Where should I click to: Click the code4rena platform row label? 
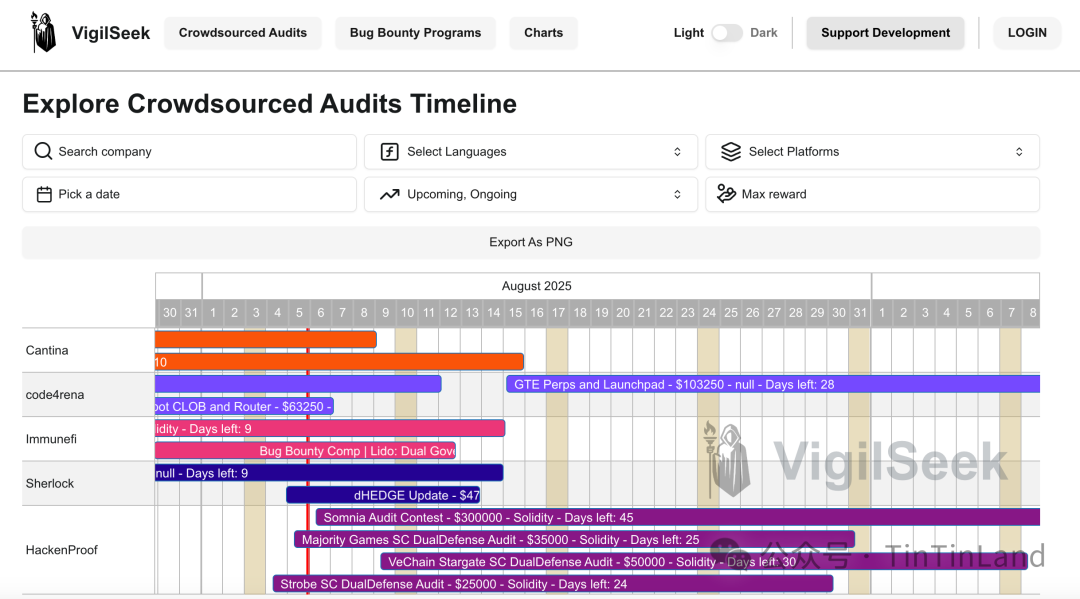54,395
